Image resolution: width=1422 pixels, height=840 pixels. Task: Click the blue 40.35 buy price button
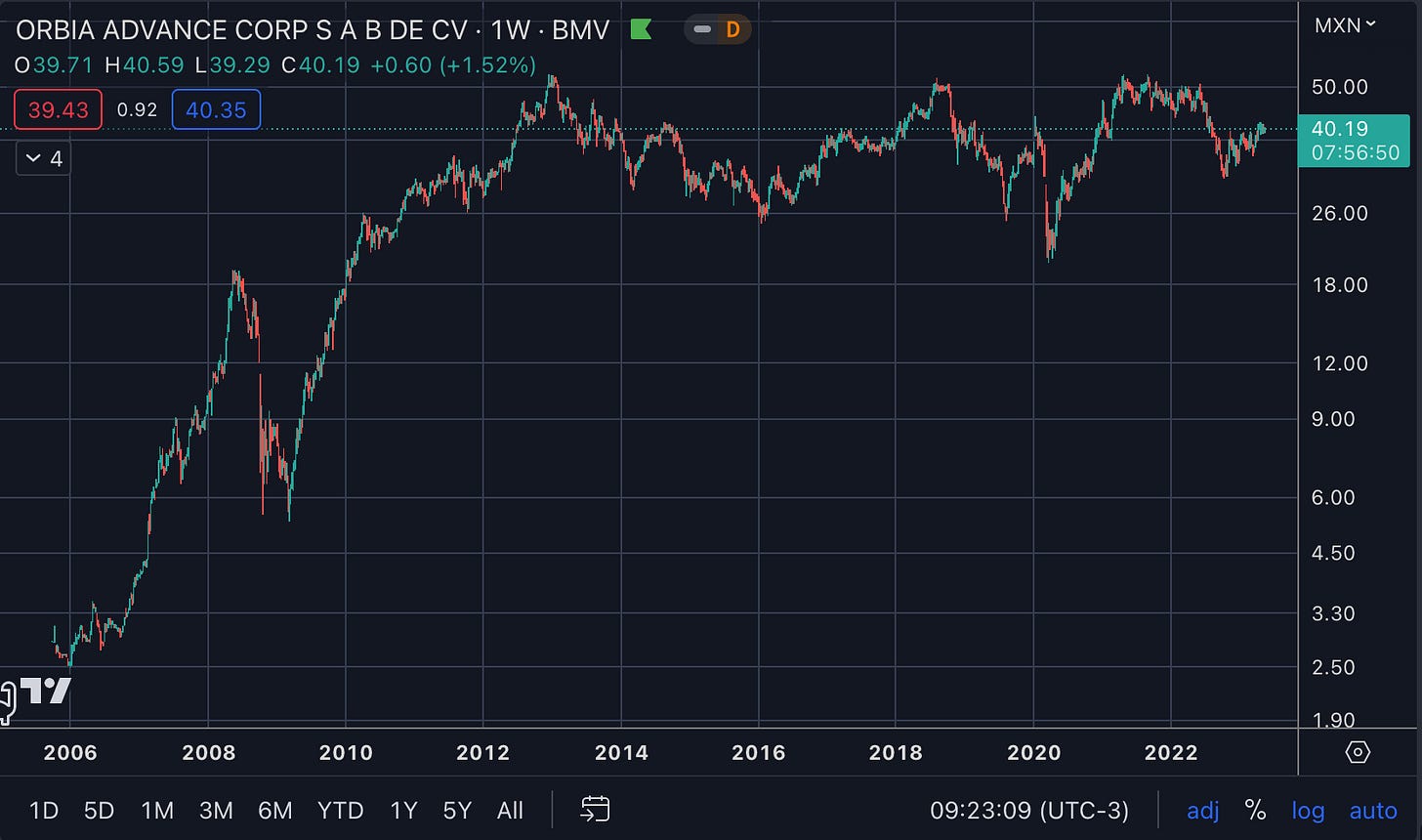click(x=216, y=109)
